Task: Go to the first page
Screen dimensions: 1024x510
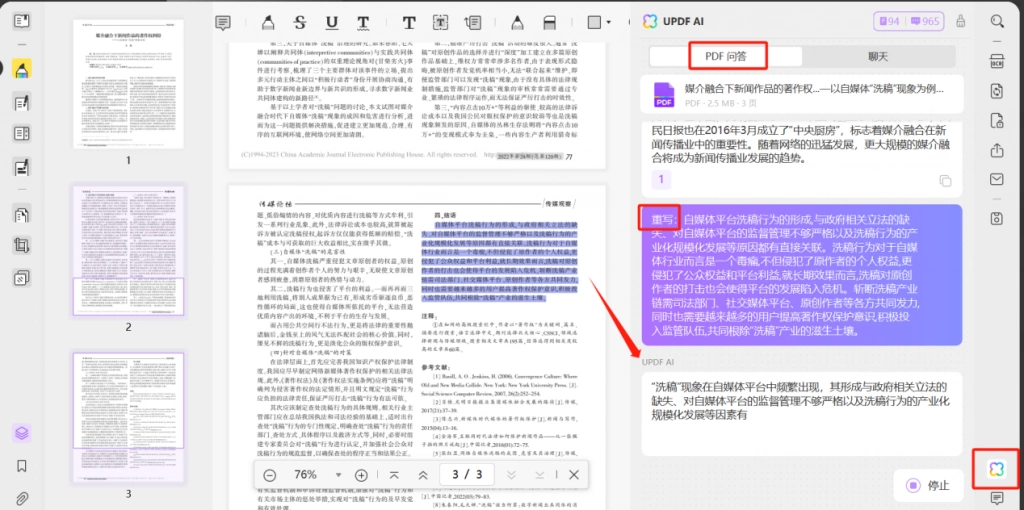Action: [x=394, y=475]
